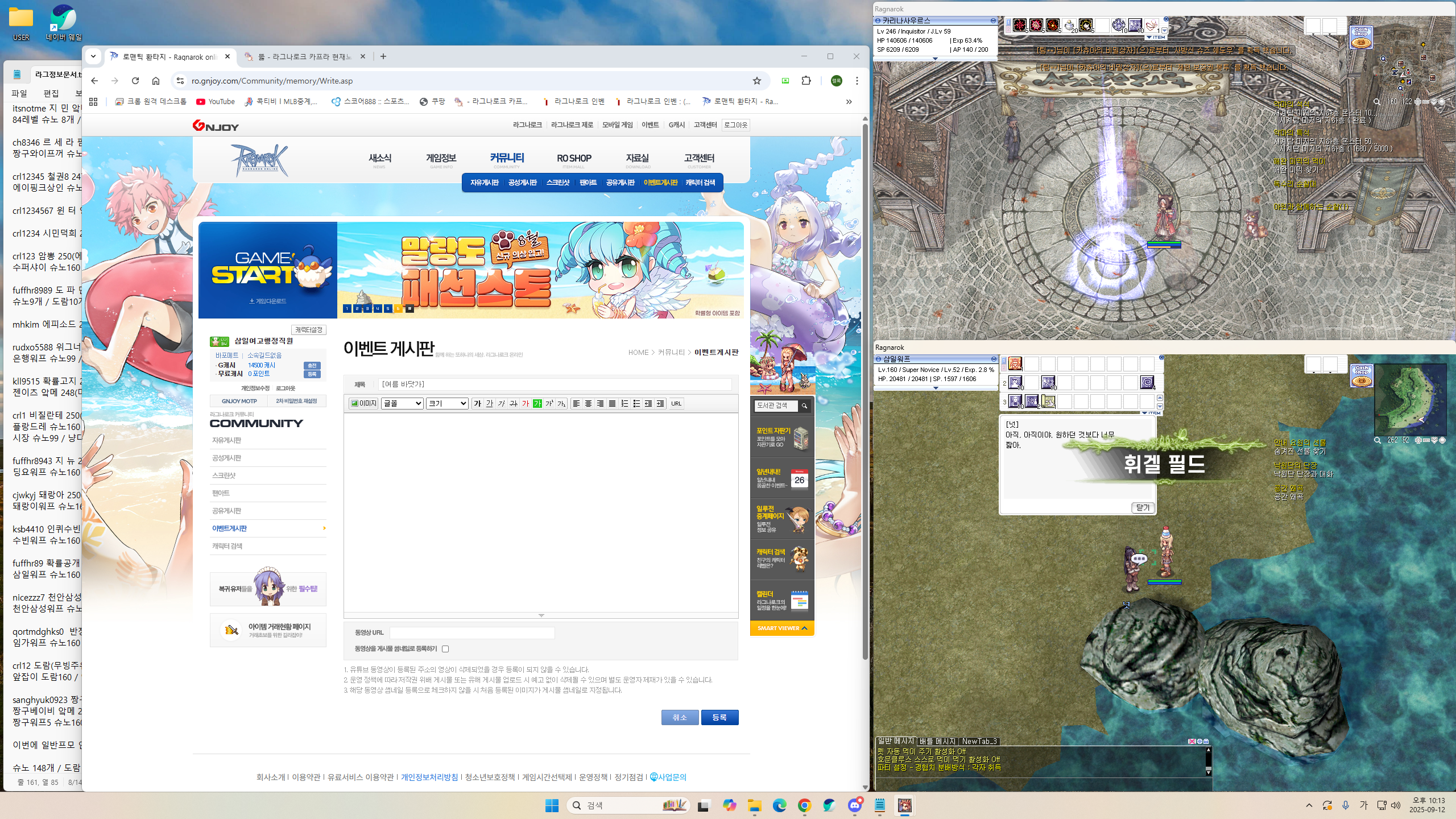Select banner slide number 1 indicator

click(347, 309)
